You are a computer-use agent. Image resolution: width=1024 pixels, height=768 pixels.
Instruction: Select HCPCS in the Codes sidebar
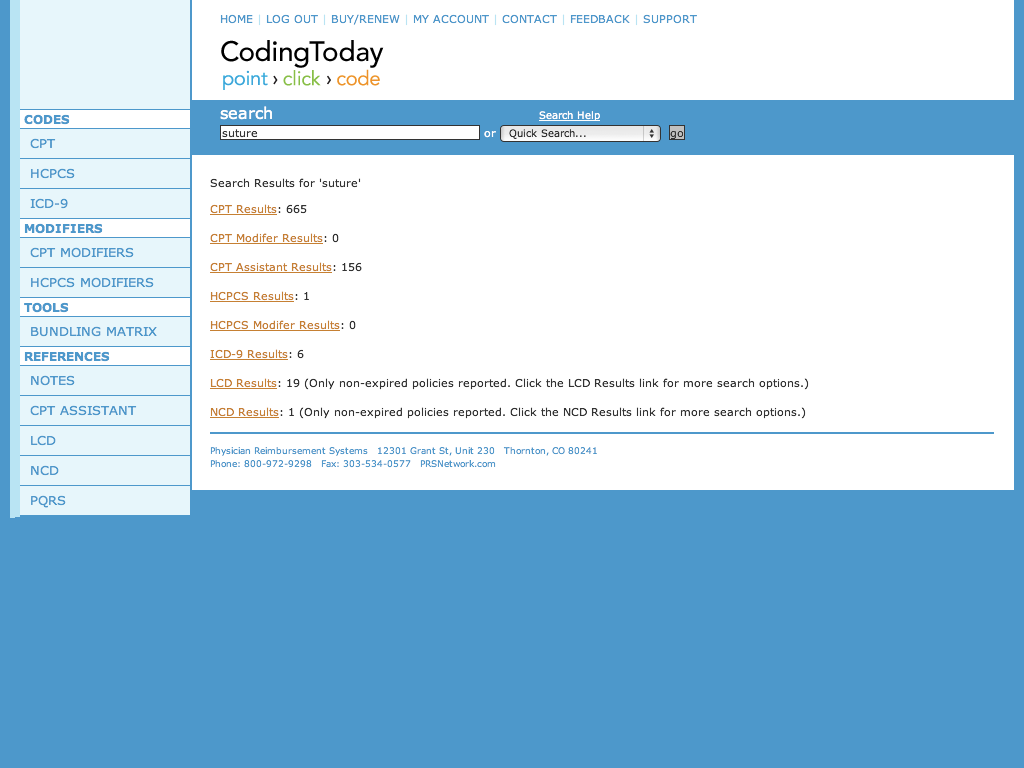tap(105, 174)
